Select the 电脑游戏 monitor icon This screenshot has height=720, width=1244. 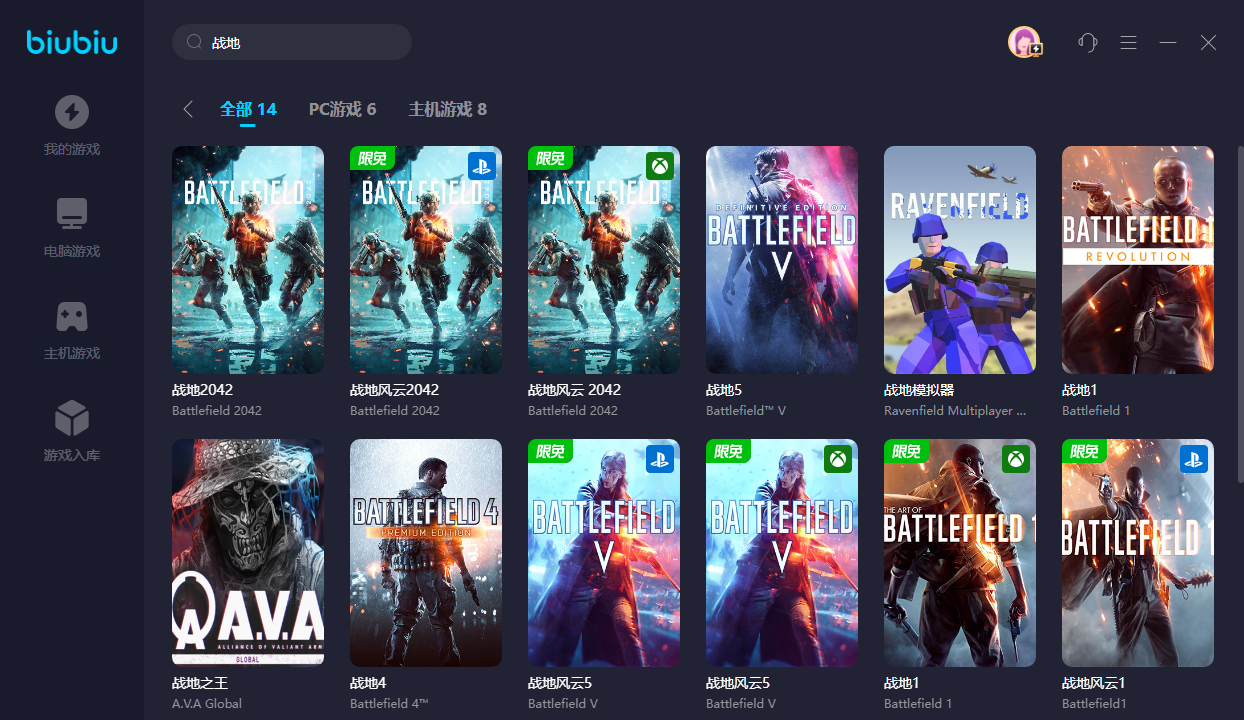point(71,214)
